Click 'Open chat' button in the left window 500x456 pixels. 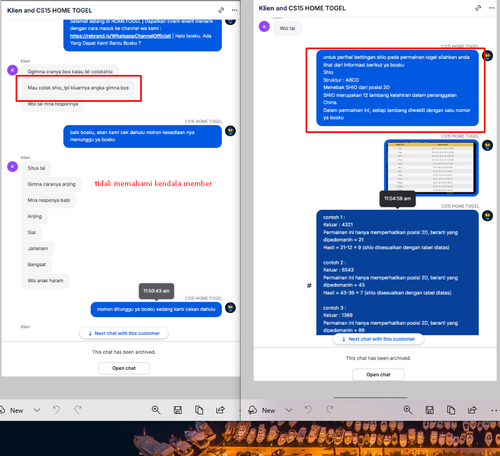tap(124, 368)
